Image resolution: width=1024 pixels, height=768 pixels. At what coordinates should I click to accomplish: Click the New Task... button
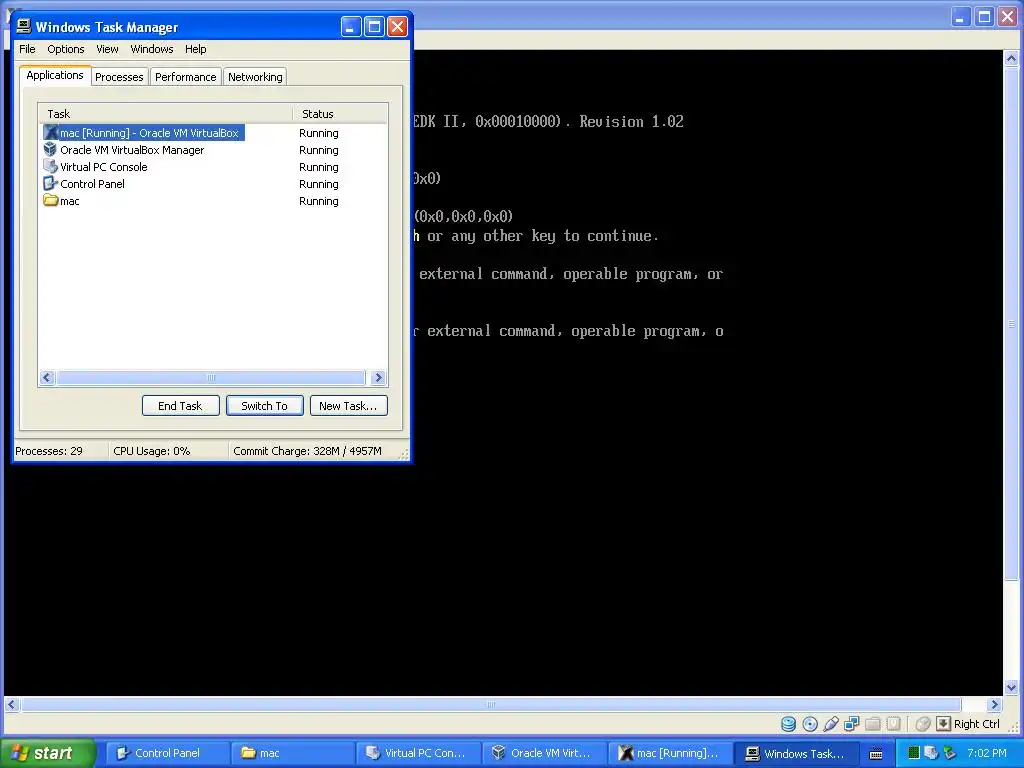coord(348,406)
